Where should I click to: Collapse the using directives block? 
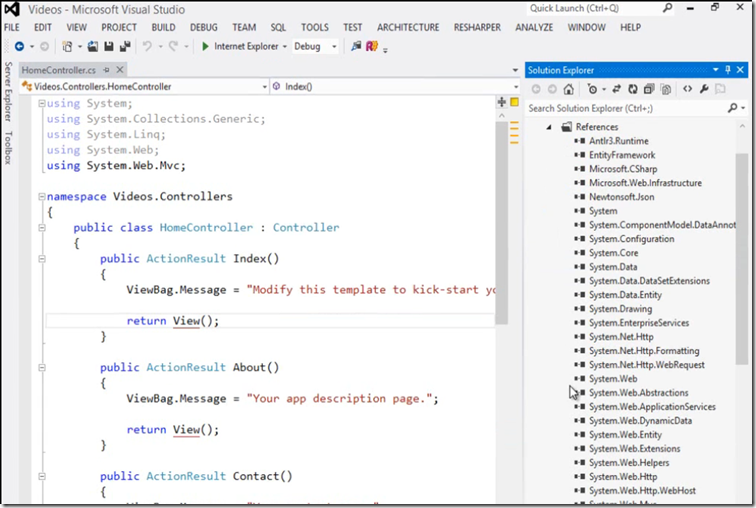42,103
